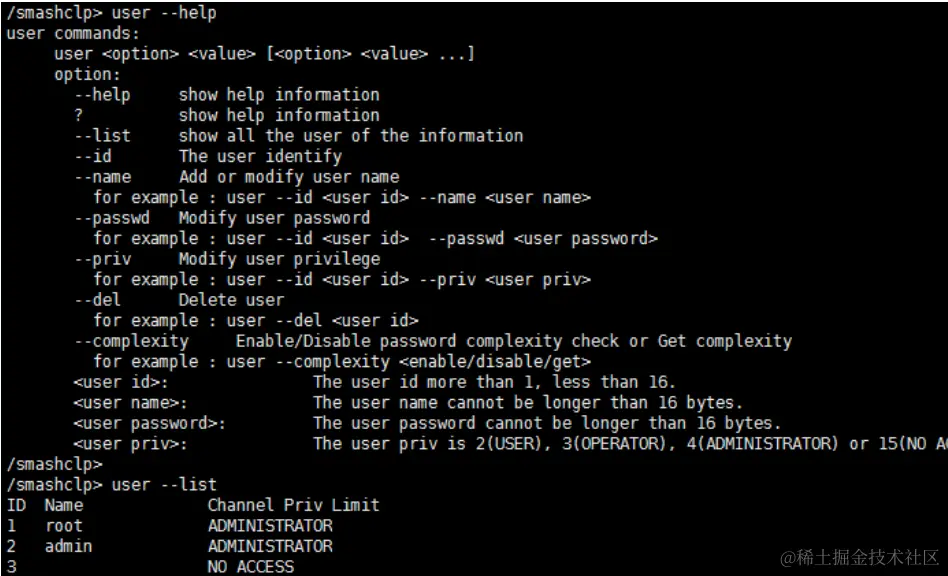This screenshot has width=948, height=576.
Task: Click the --passwd option in help list
Action: pyautogui.click(x=108, y=218)
